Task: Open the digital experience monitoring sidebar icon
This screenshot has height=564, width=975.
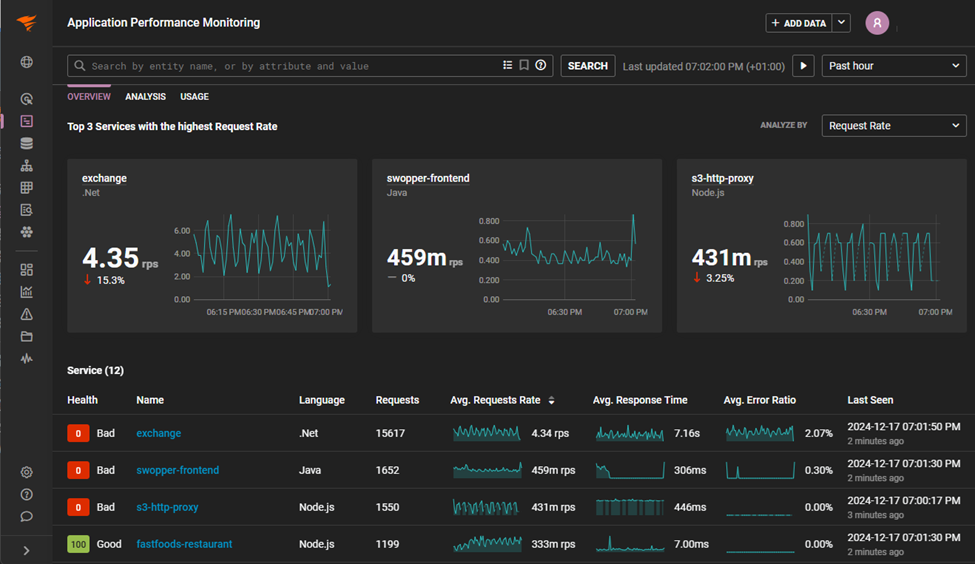Action: click(x=26, y=99)
